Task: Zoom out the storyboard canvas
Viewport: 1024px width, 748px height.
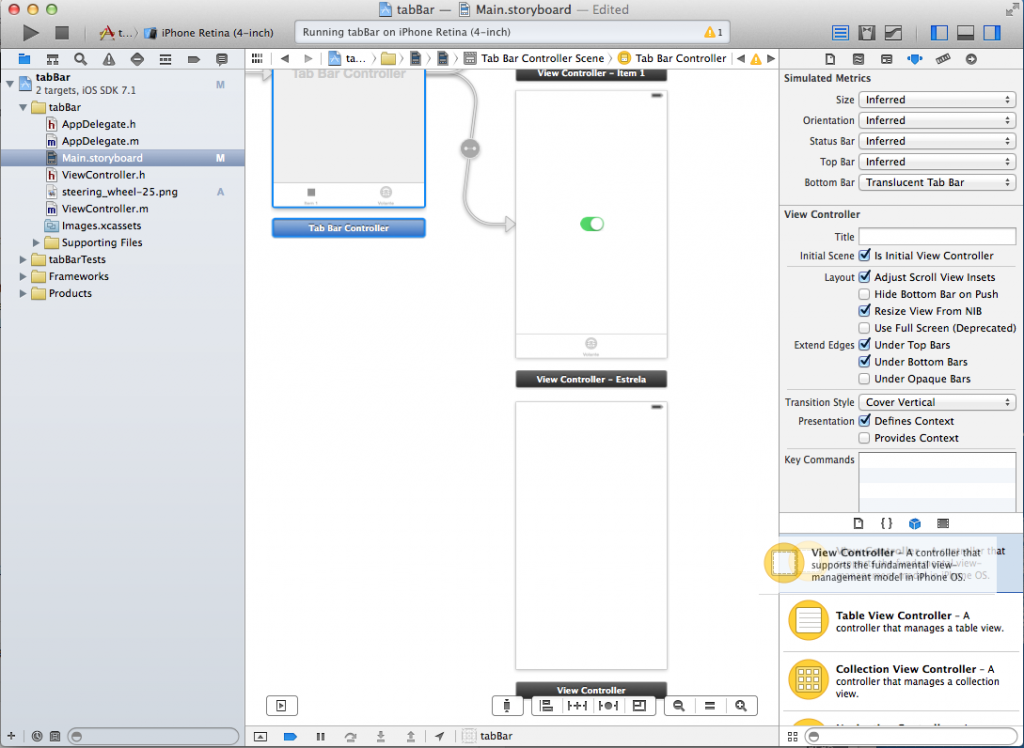Action: click(679, 706)
